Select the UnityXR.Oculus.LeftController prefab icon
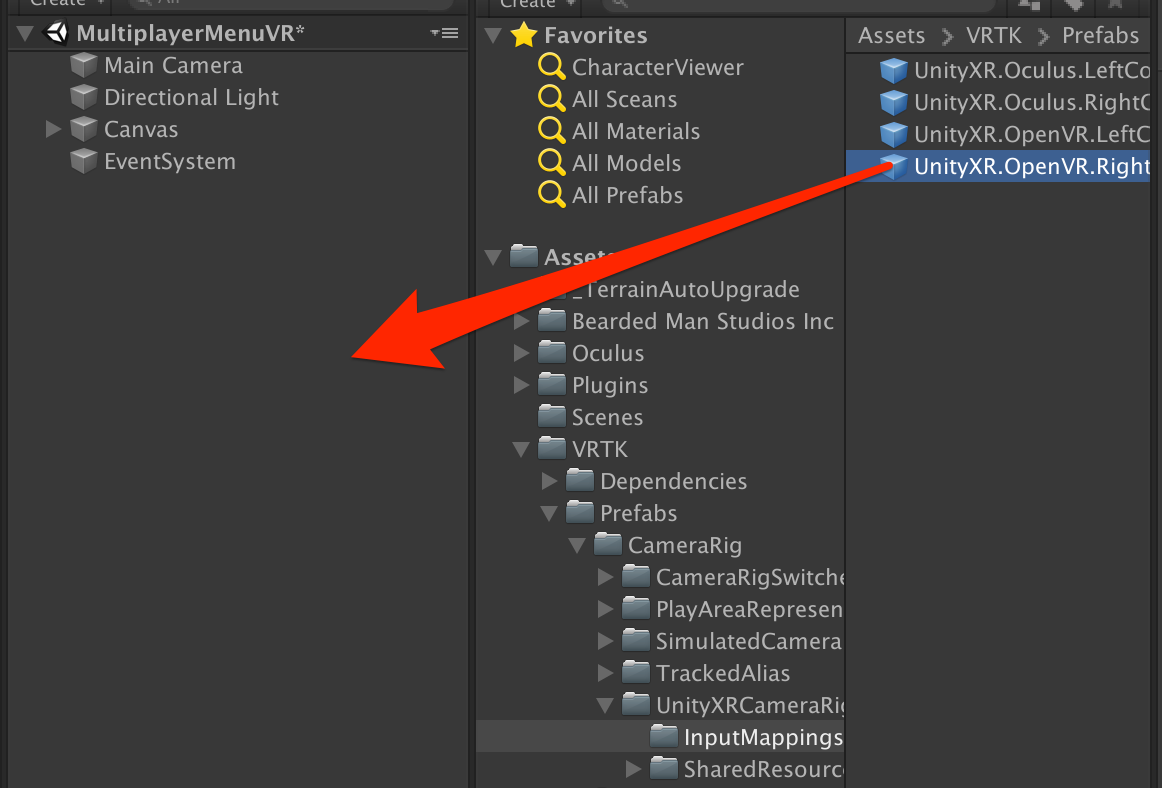1162x788 pixels. 893,70
